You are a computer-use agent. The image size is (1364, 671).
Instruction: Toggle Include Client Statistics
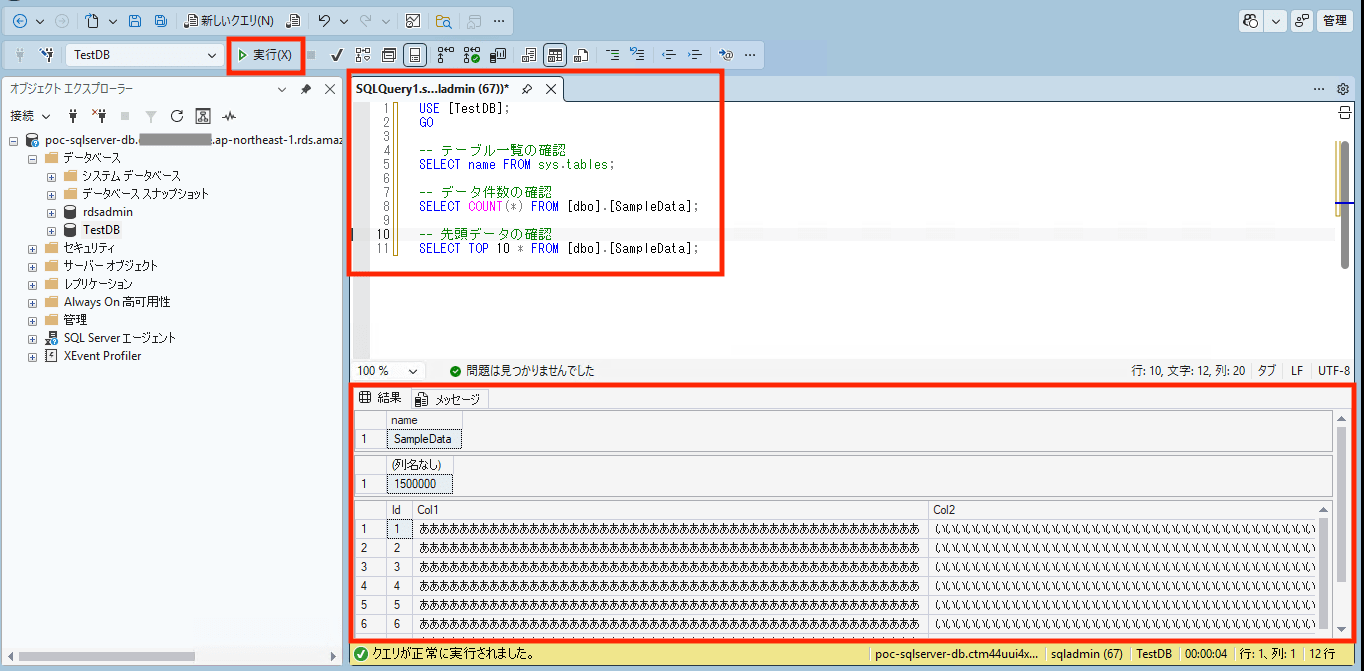pyautogui.click(x=497, y=55)
